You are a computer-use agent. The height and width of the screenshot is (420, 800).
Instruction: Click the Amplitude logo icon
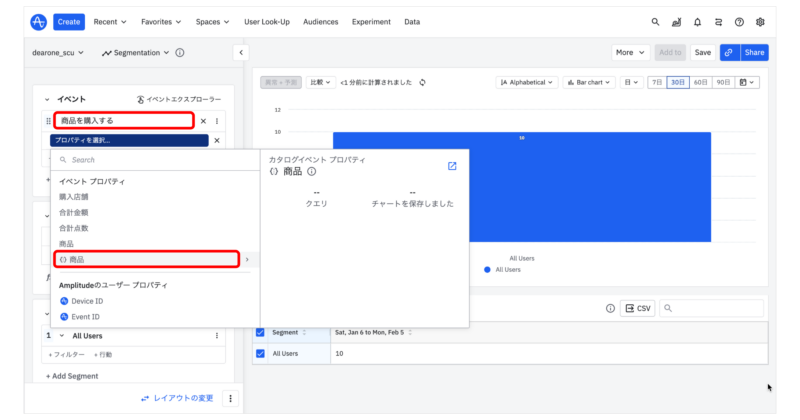click(x=38, y=21)
